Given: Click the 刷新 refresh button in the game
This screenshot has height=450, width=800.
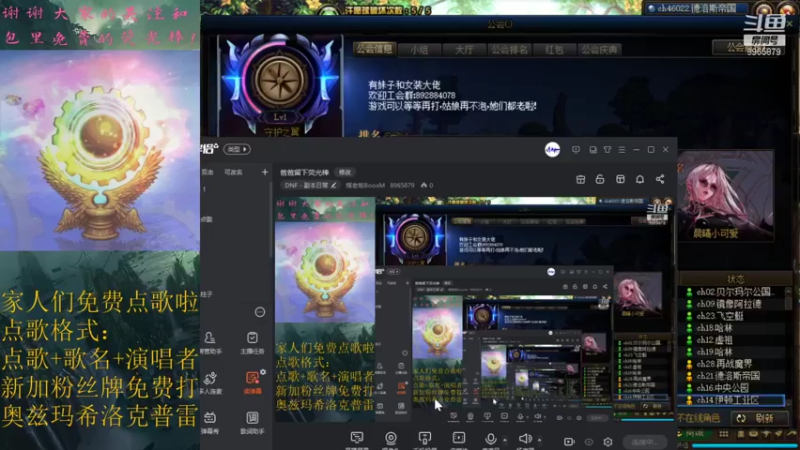Looking at the screenshot, I should click(x=758, y=418).
